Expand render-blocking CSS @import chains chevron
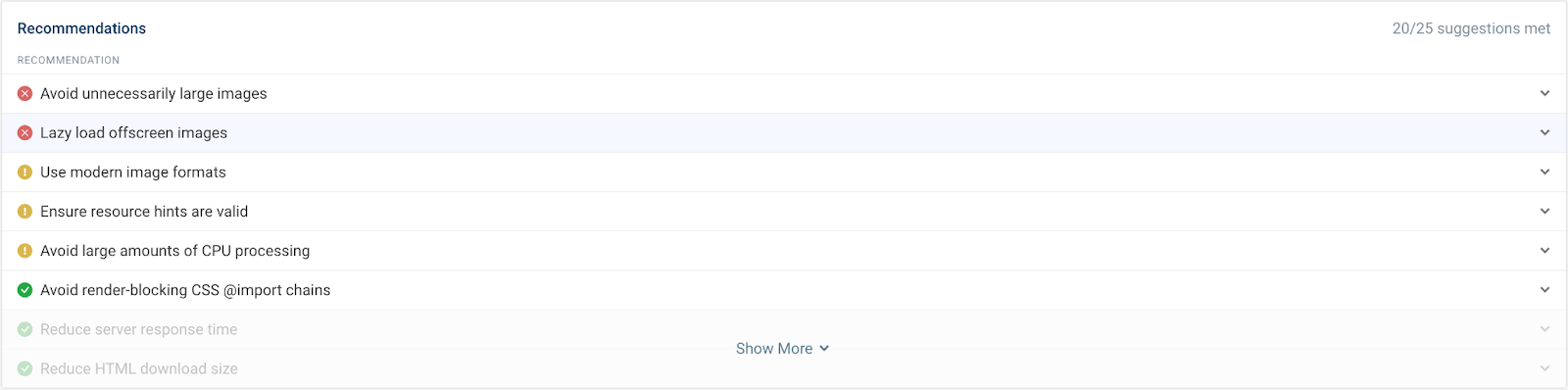 [1544, 290]
